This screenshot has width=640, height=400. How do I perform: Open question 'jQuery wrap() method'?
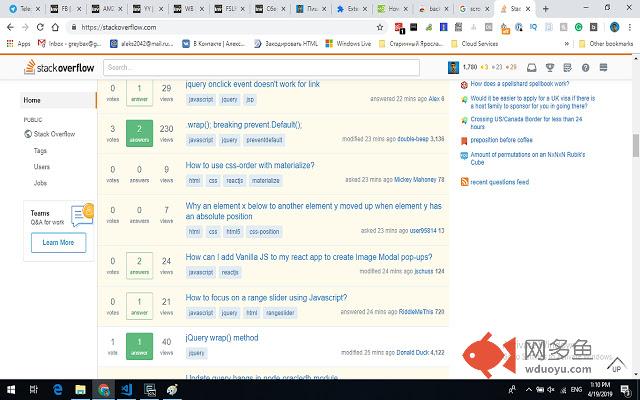222,338
